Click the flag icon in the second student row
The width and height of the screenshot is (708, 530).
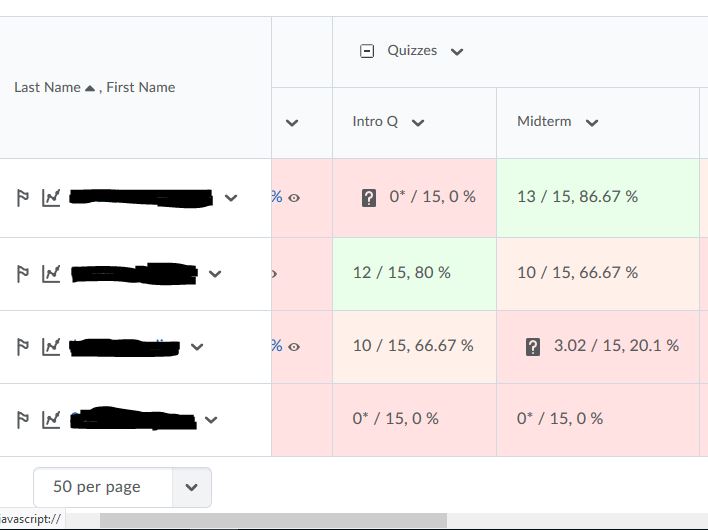(x=23, y=273)
